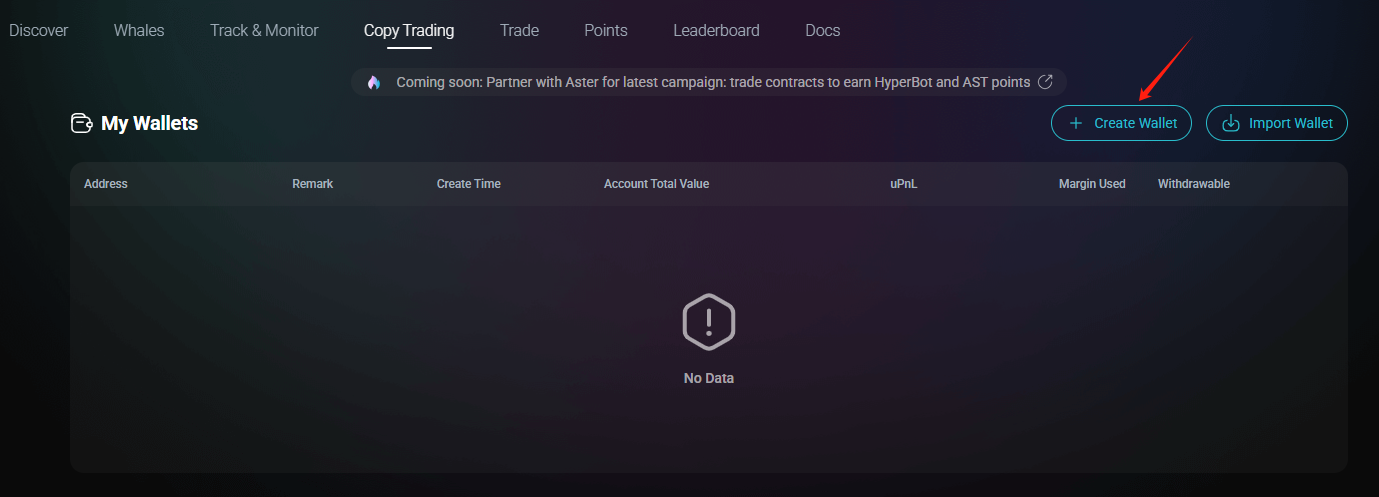Switch to Track & Monitor tab
Screen dimensions: 1379x497
click(x=264, y=30)
